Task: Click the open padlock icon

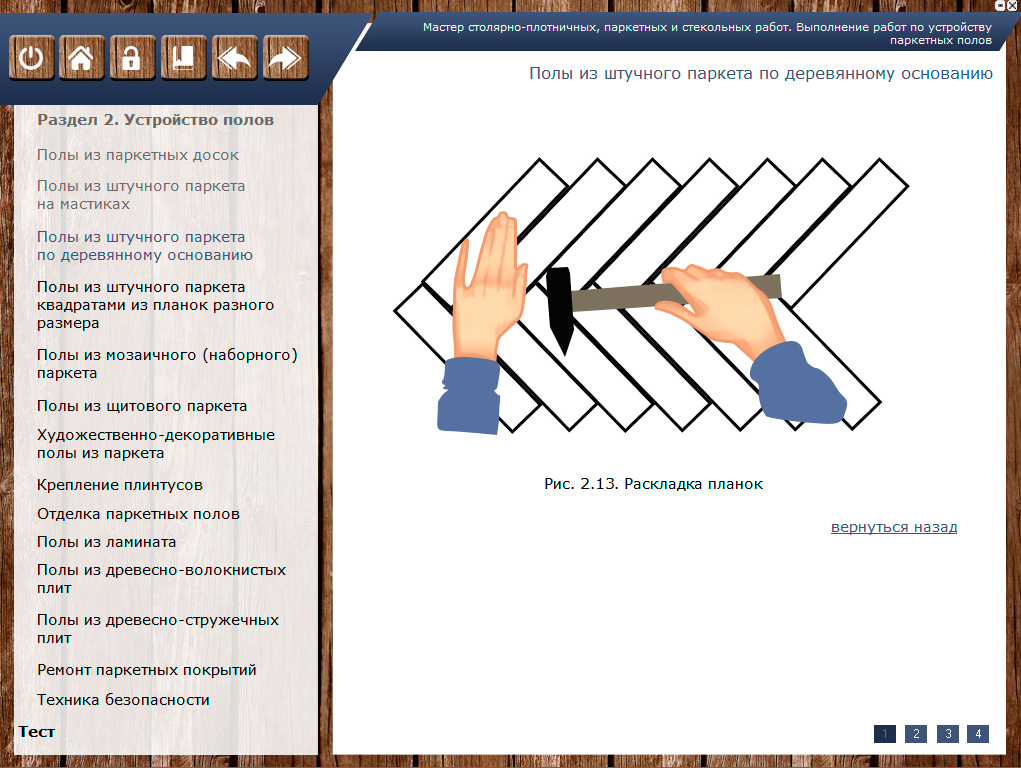Action: coord(132,59)
